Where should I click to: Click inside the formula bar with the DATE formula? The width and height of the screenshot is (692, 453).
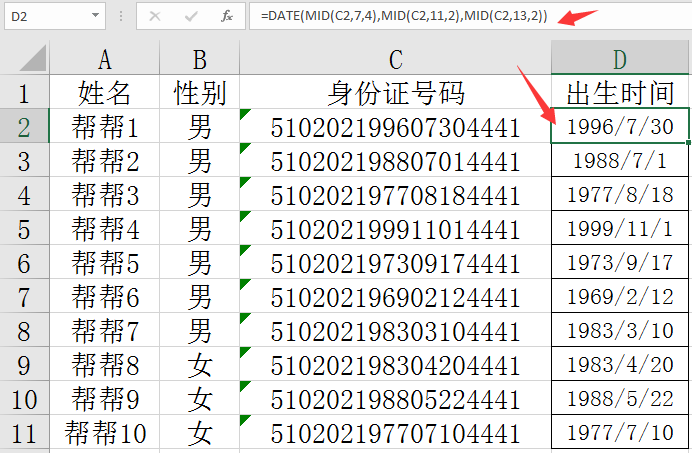(470, 16)
